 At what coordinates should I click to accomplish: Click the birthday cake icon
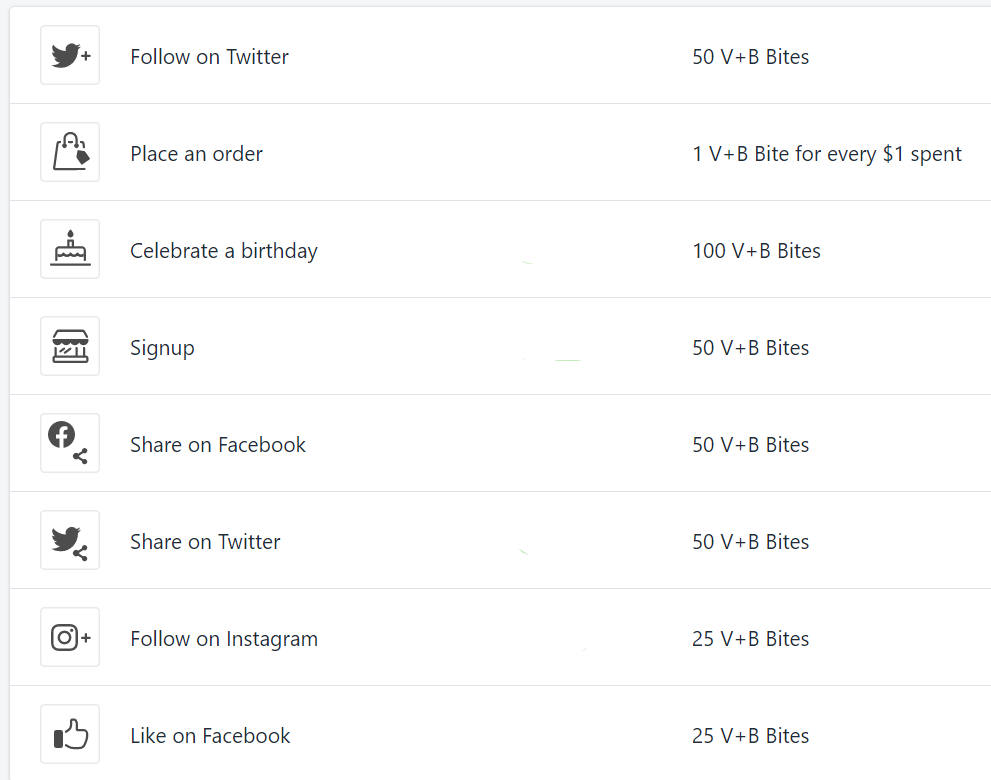point(70,249)
